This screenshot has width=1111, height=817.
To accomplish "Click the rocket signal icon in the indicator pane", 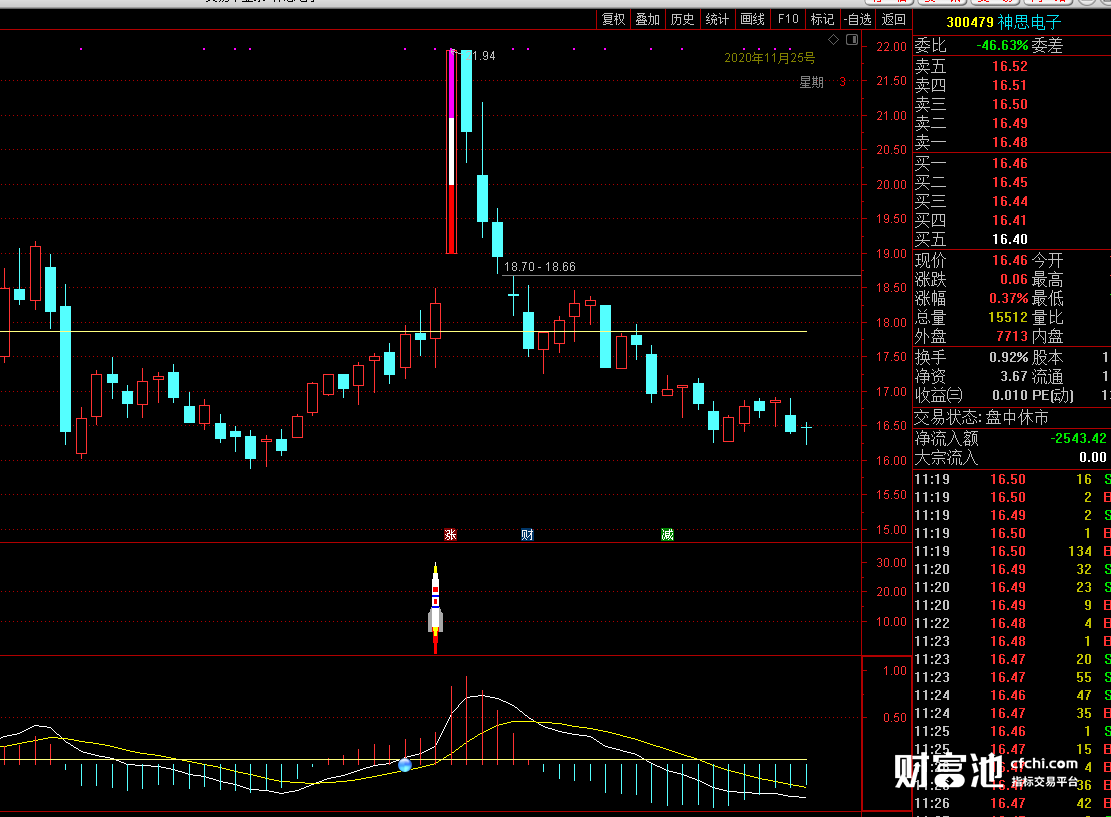I will click(435, 608).
